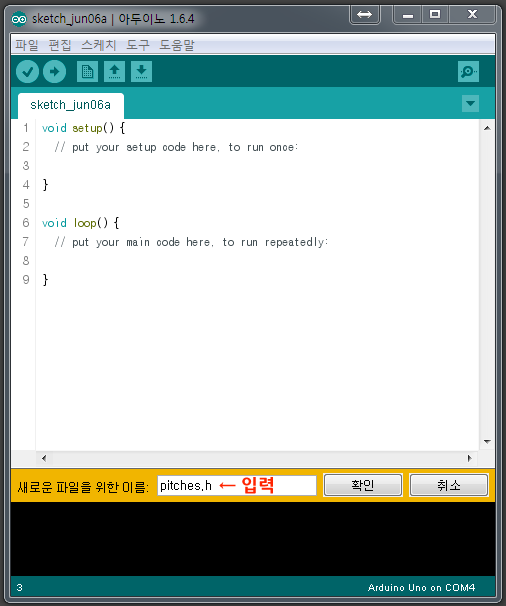Open the 도구 menu

click(x=138, y=45)
